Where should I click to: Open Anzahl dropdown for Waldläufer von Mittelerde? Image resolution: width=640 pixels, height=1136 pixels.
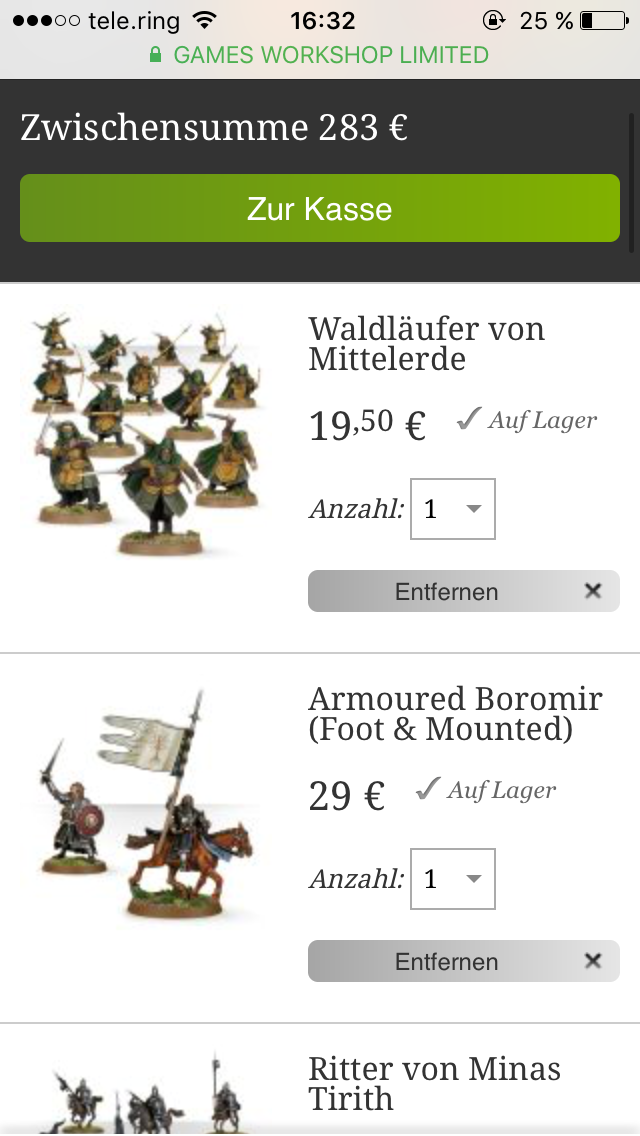tap(453, 509)
